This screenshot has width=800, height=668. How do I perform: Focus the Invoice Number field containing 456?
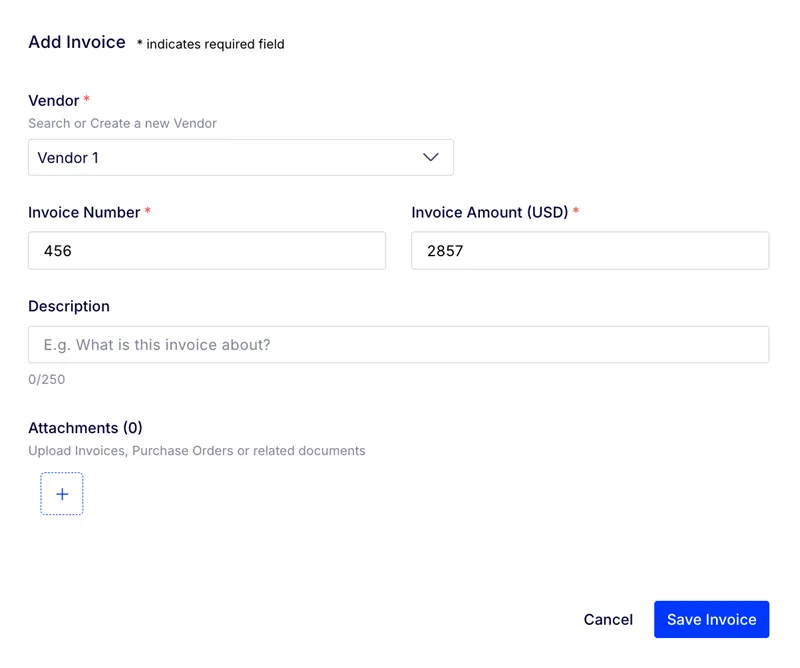point(207,251)
